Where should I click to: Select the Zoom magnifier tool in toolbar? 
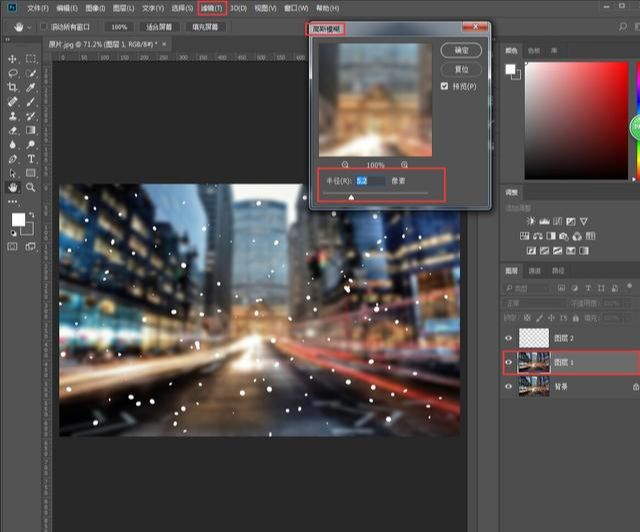[31, 187]
